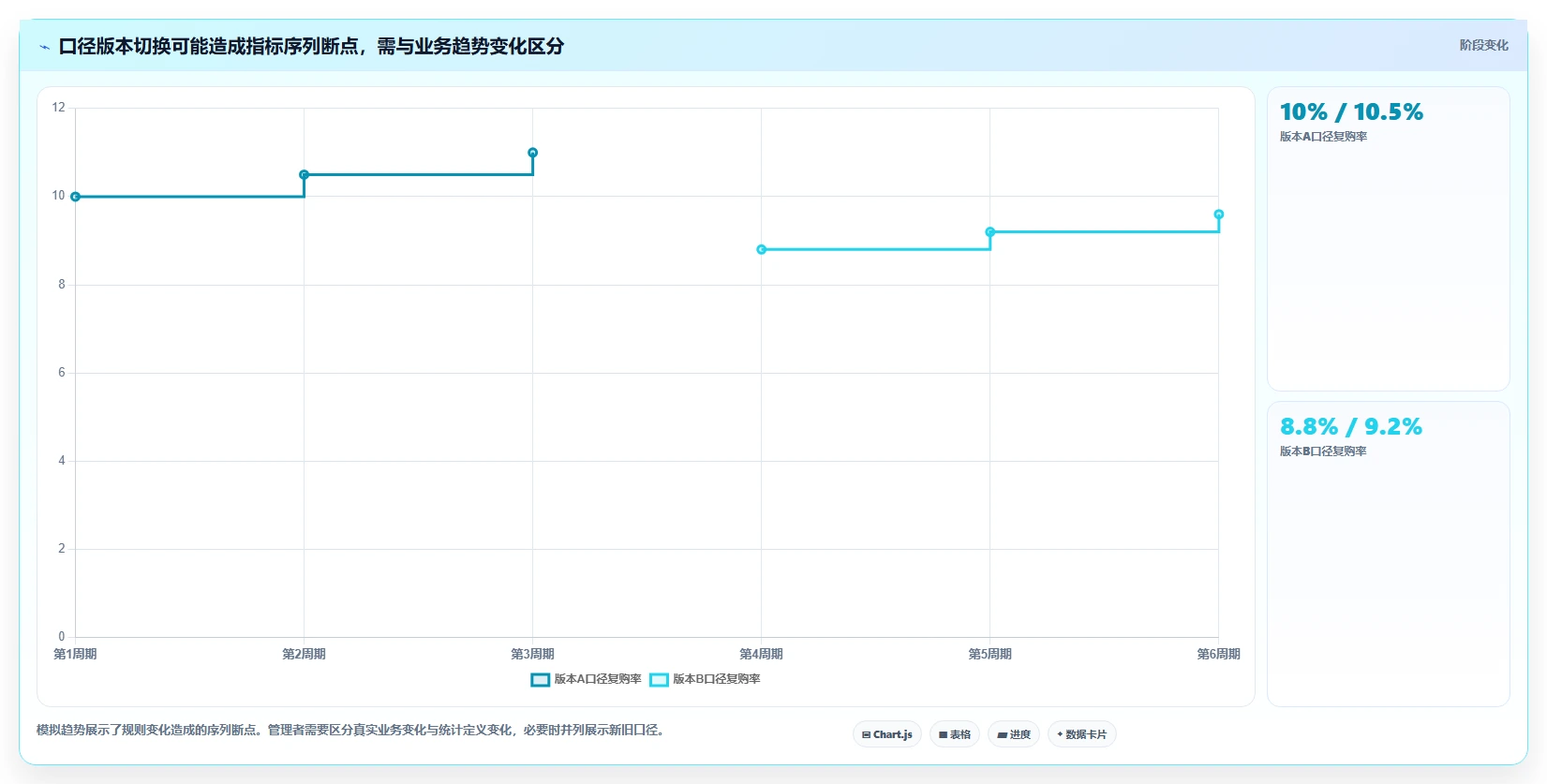Click the 第6周期 x-axis label
1547x784 pixels.
pos(1218,654)
